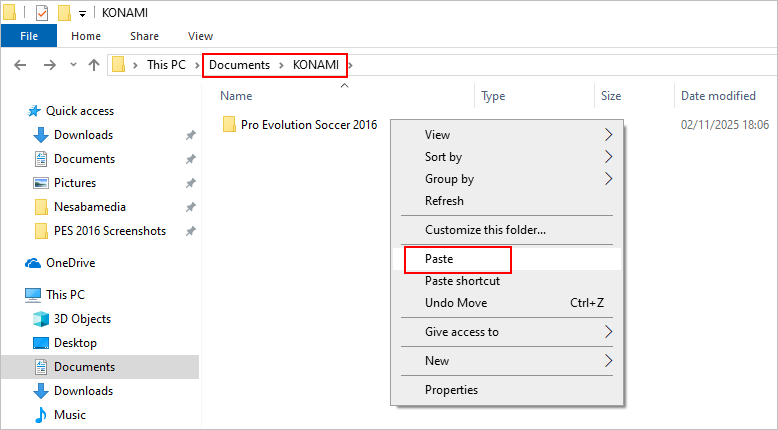
Task: Click the properties checkmark icon in title bar
Action: 41,14
